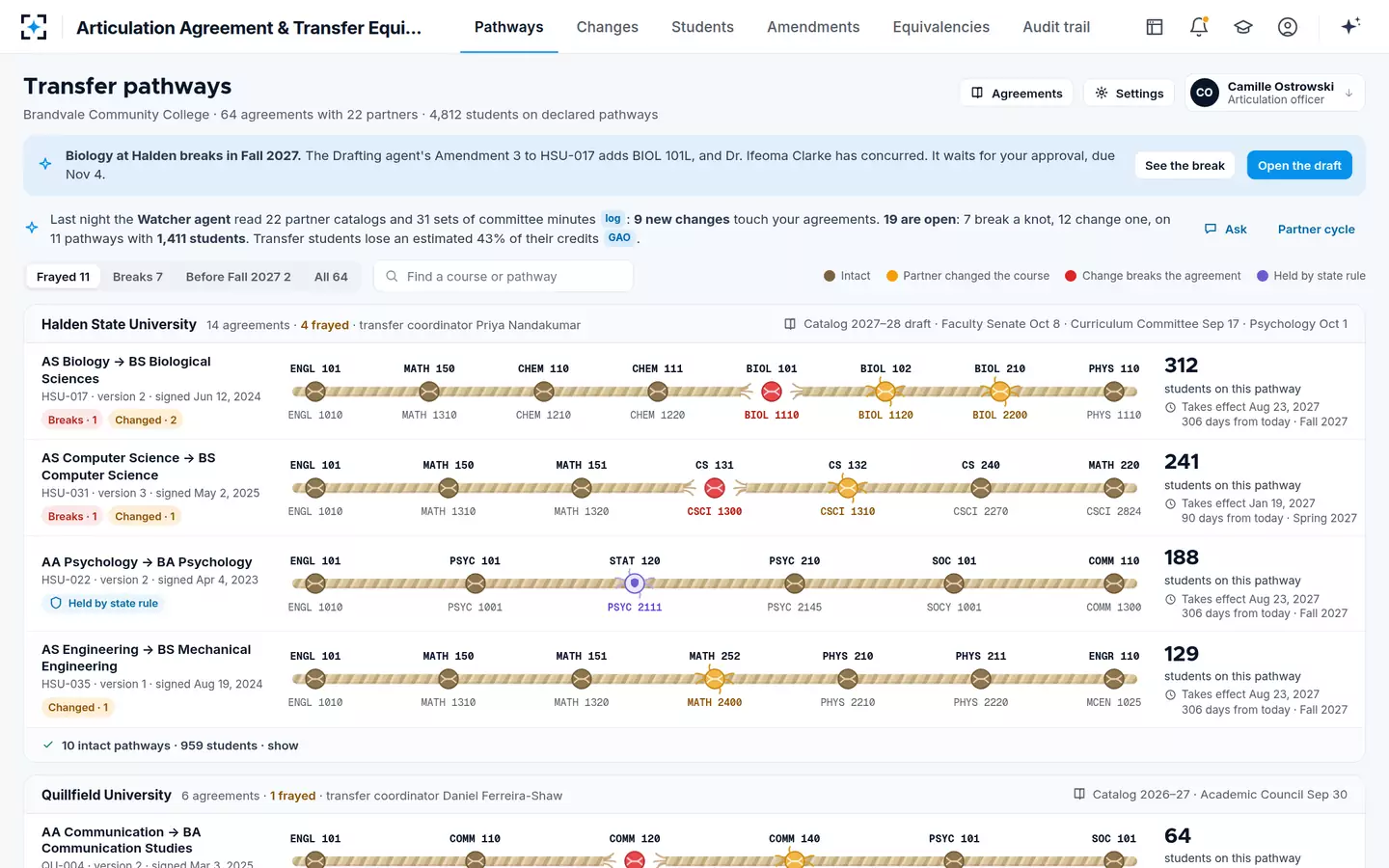Open the Amendments tab
The height and width of the screenshot is (868, 1389).
(813, 27)
